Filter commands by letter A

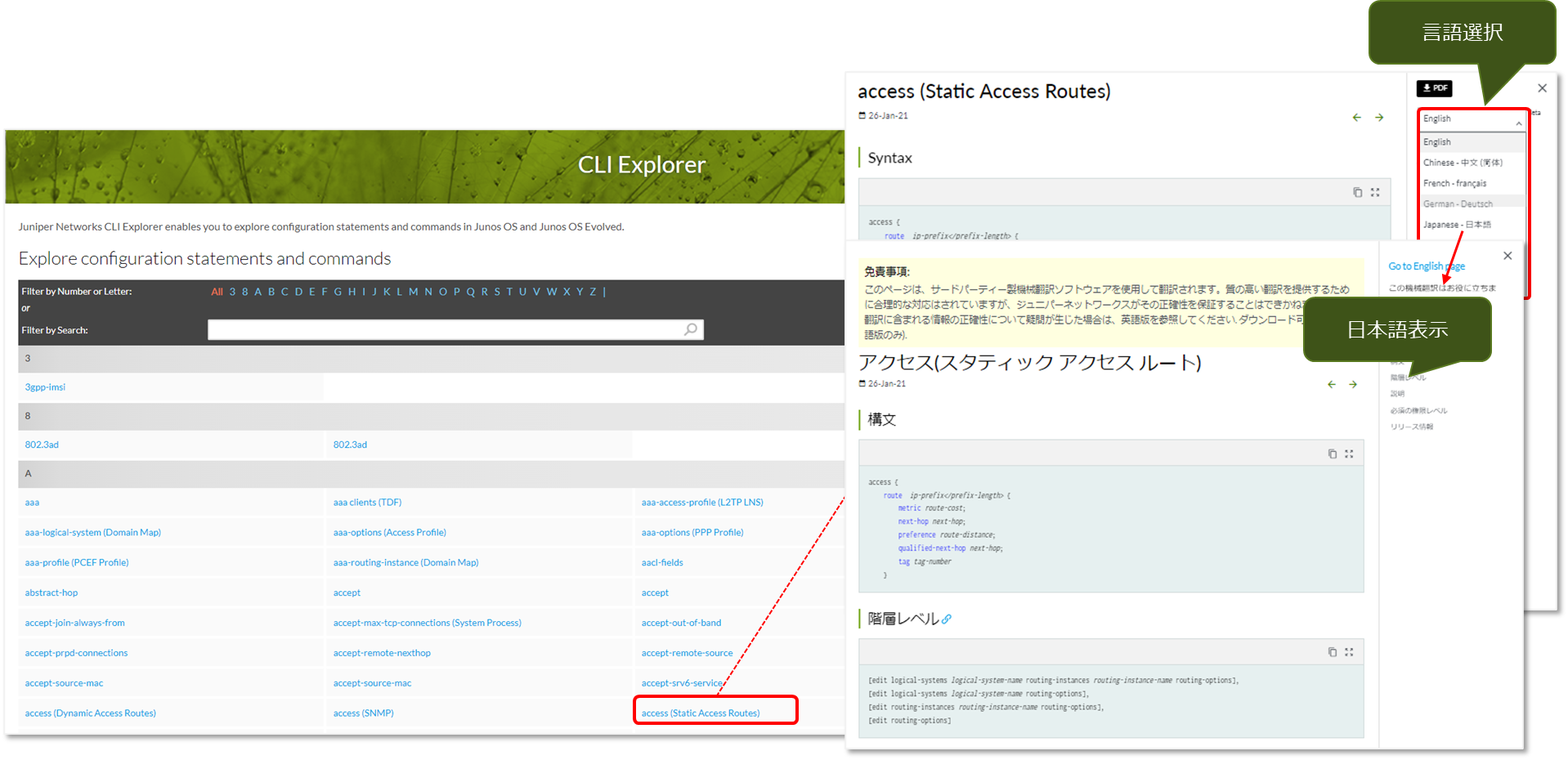pyautogui.click(x=258, y=291)
